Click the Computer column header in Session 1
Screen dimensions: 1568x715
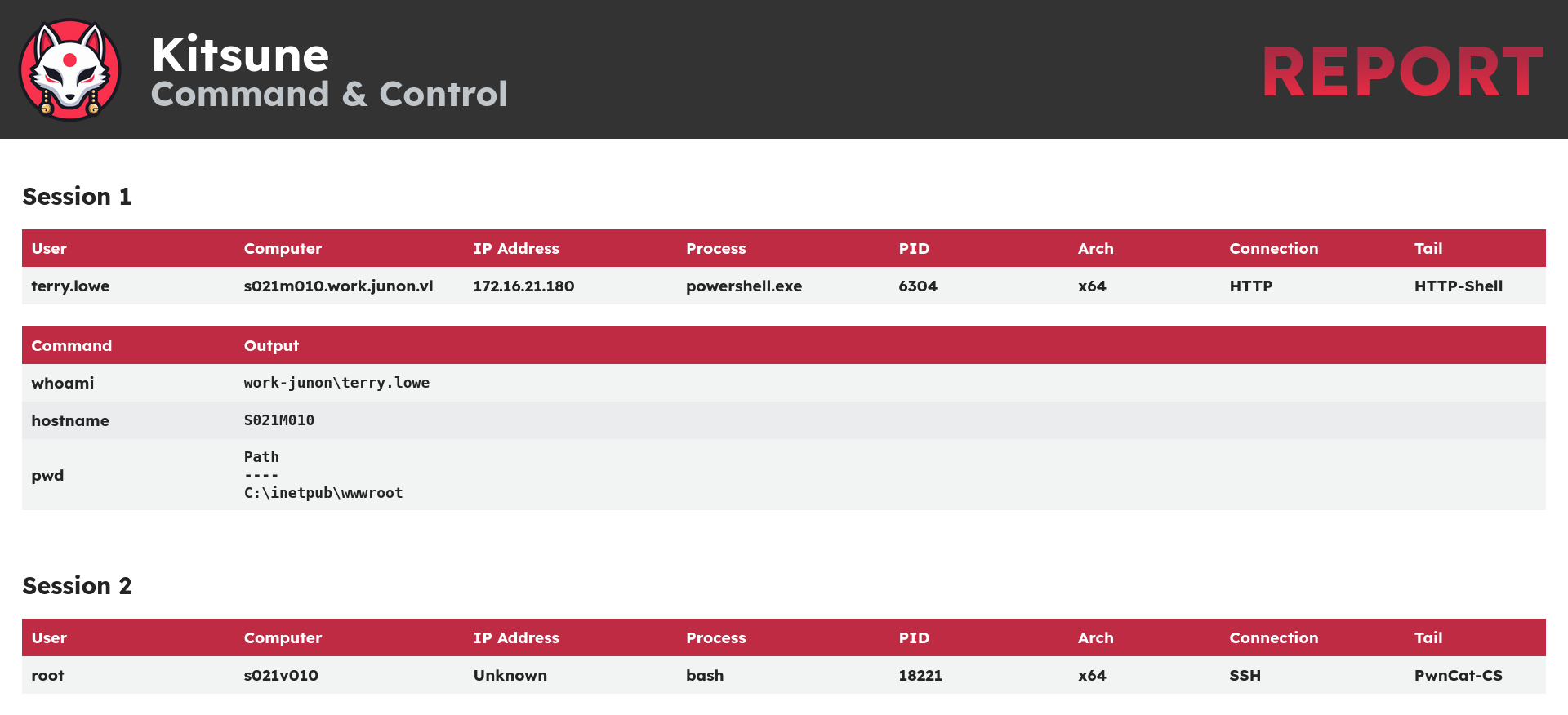pos(283,249)
